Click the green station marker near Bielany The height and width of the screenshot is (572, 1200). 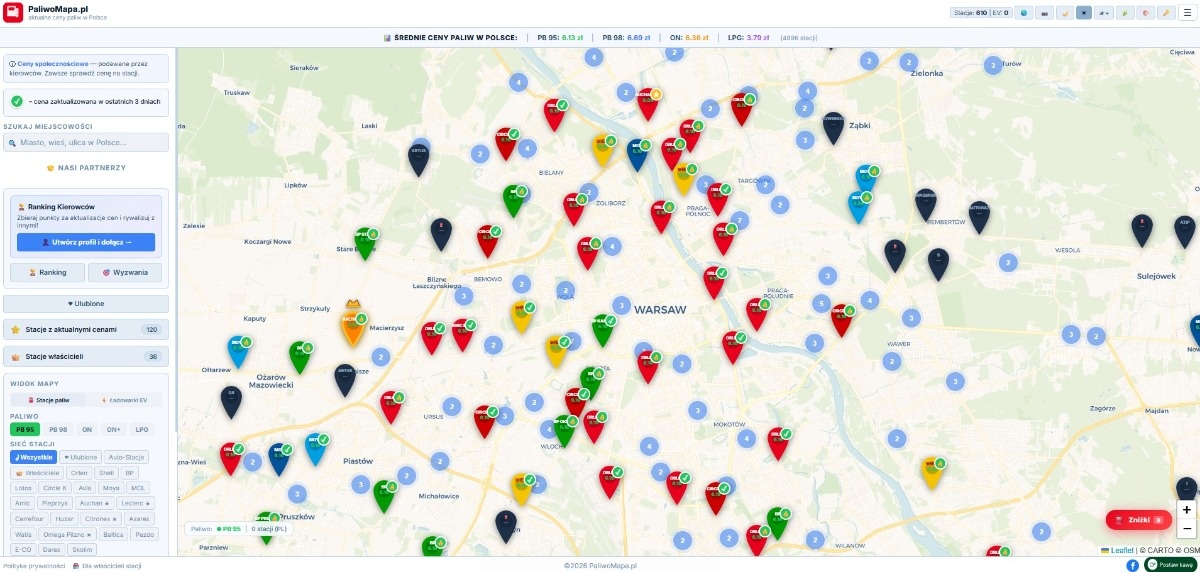[514, 199]
